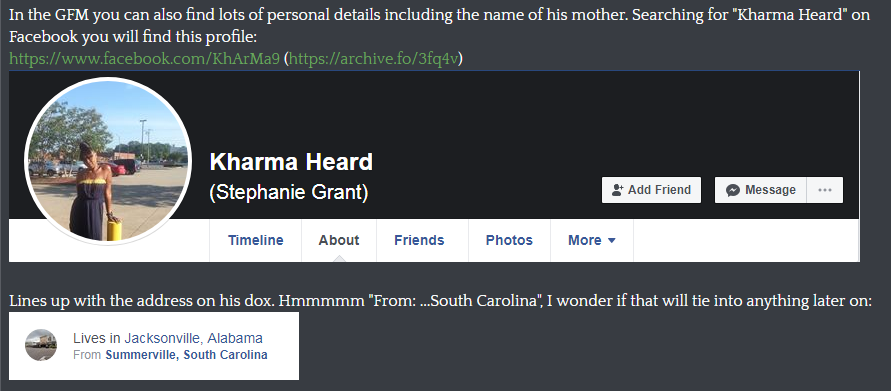
Task: Click the Add Friend button label
Action: [659, 190]
